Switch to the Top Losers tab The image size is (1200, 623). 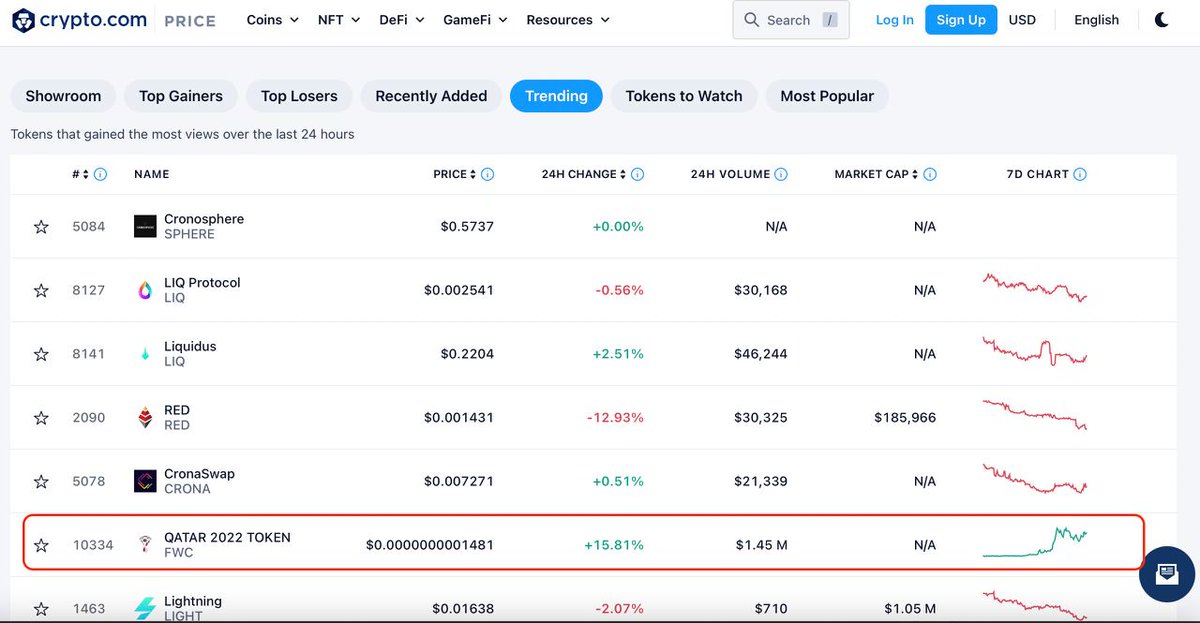299,96
